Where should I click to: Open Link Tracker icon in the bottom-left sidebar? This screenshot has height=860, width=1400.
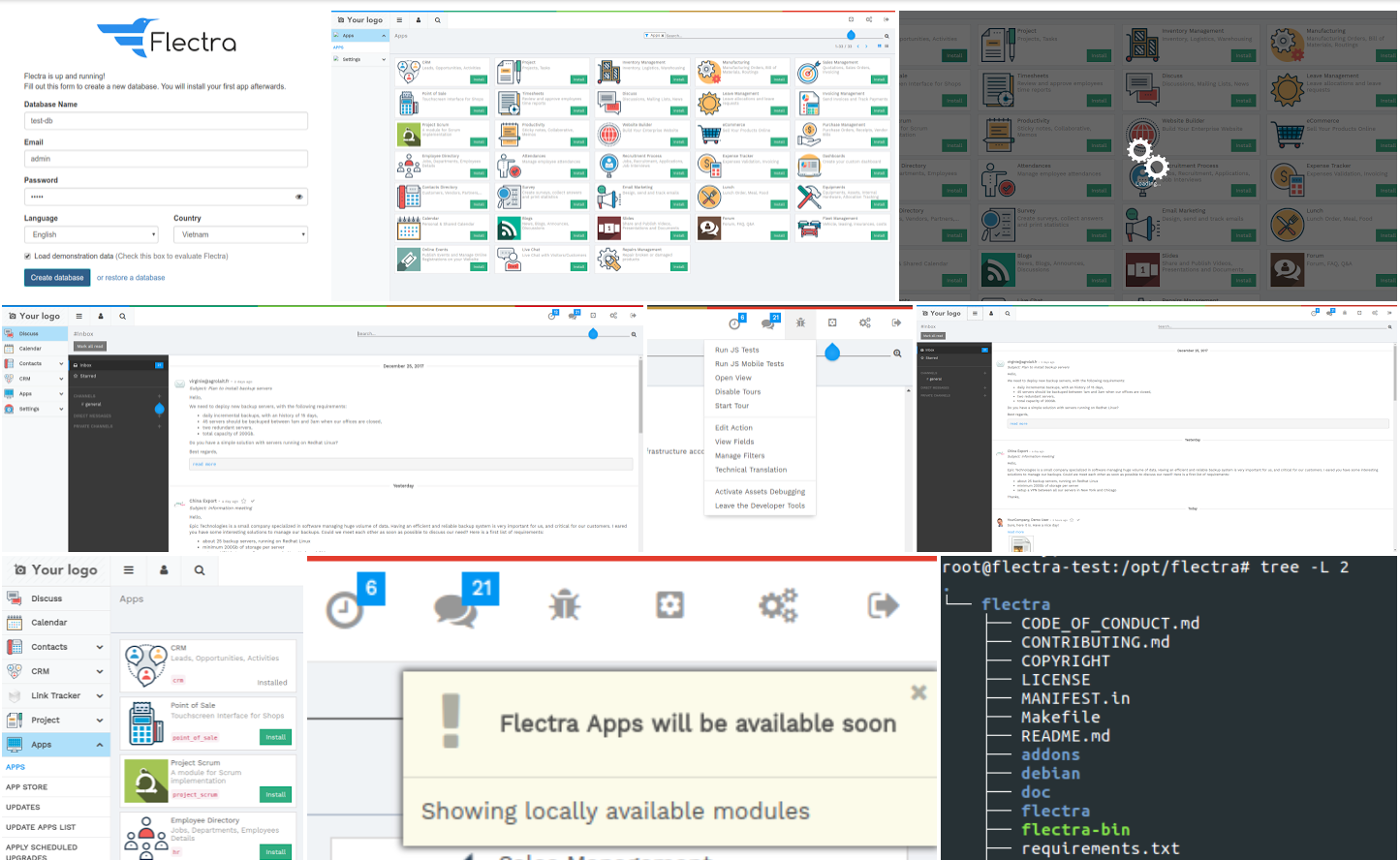coord(15,695)
